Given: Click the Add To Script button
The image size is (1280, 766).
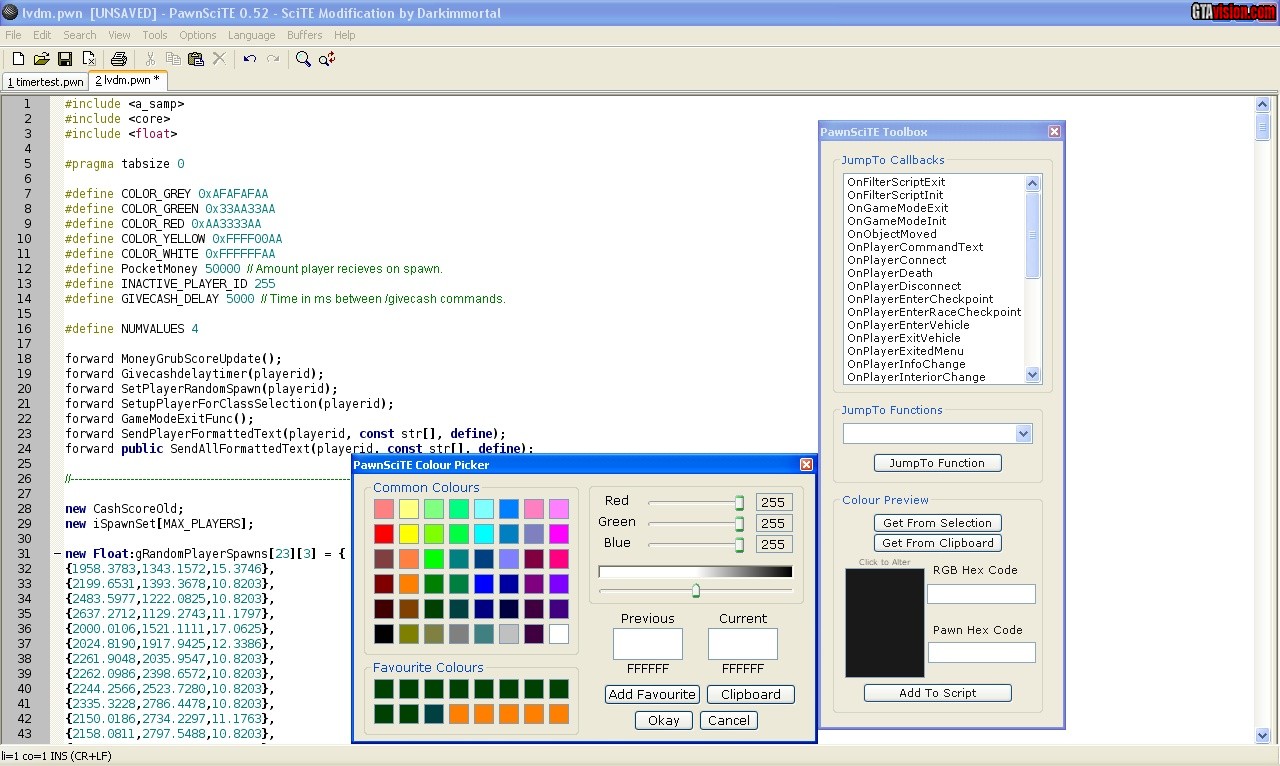Looking at the screenshot, I should (x=938, y=693).
